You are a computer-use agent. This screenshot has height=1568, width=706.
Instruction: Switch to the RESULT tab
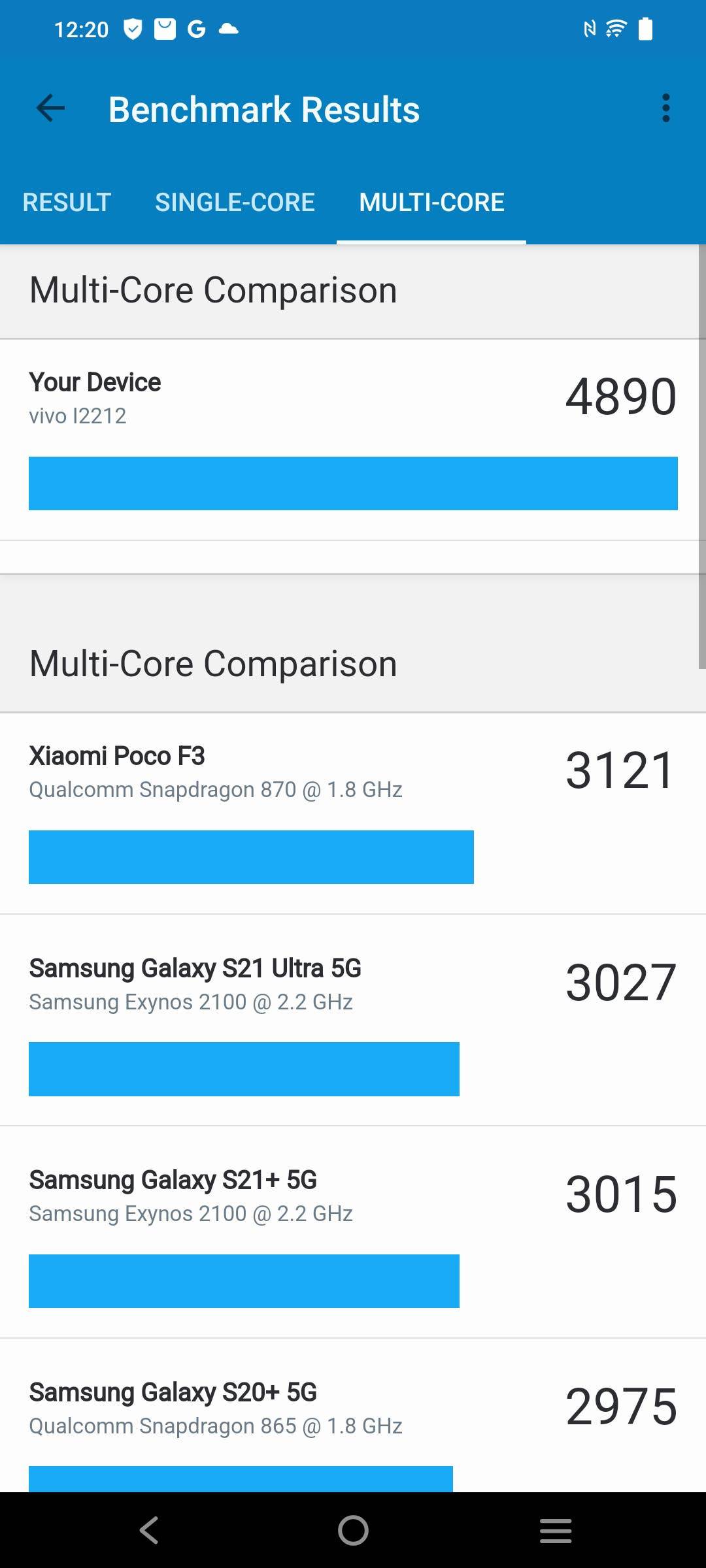(67, 203)
